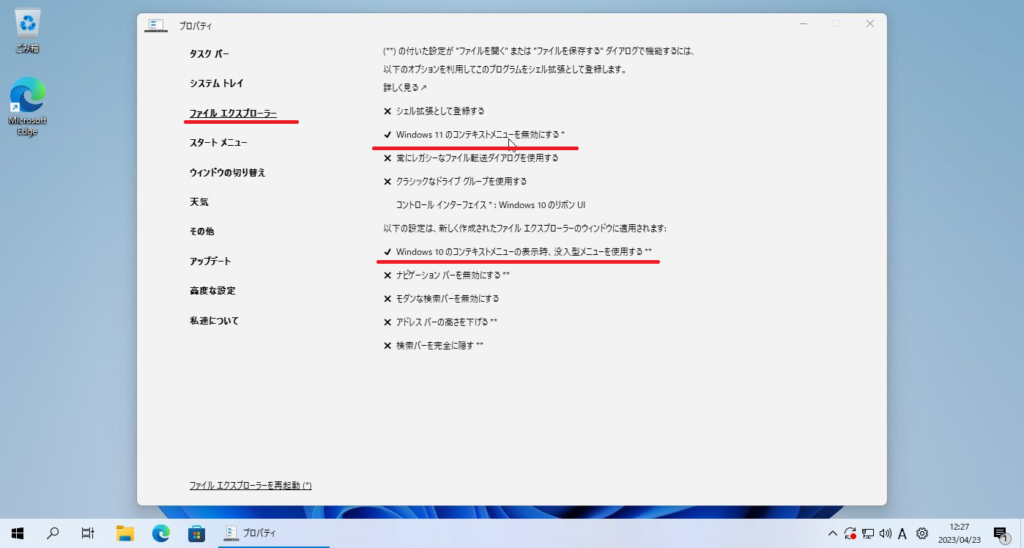Screen dimensions: 1024x548
Task: Click the プロパティ window title icon
Action: click(x=155, y=25)
